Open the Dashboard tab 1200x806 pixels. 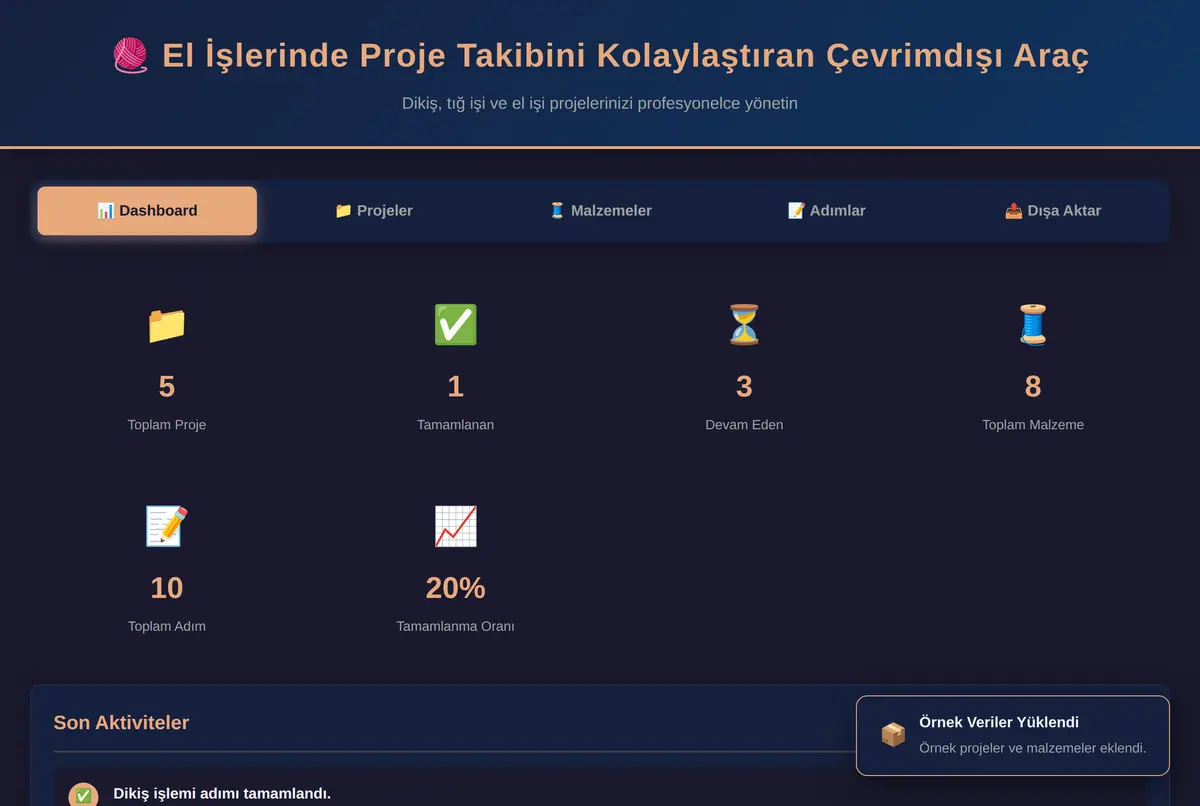click(x=147, y=211)
